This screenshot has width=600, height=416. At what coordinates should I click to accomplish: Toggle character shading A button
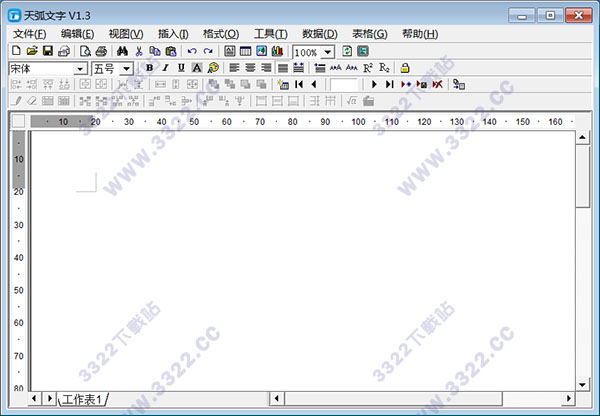[x=197, y=68]
